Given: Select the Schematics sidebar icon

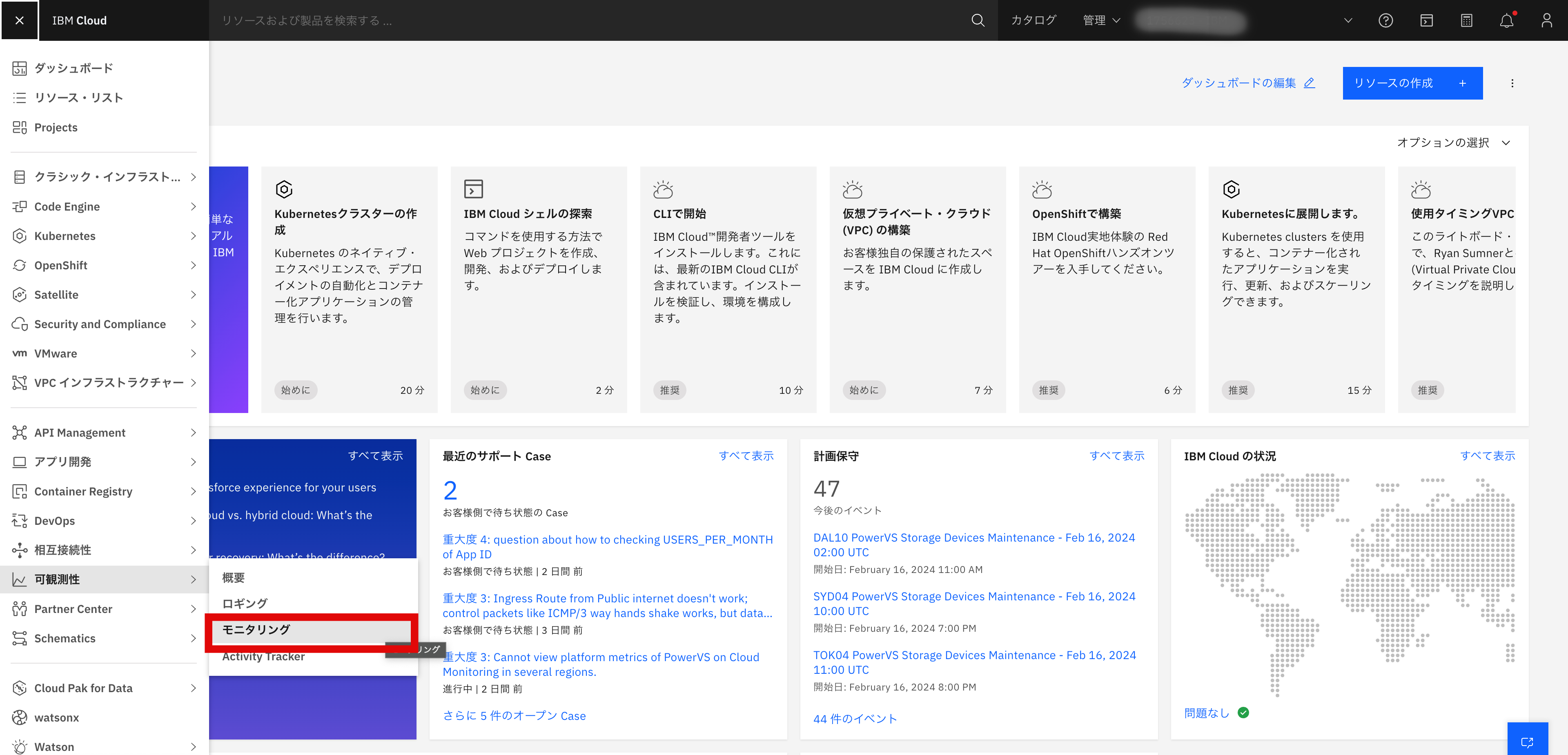Looking at the screenshot, I should 20,638.
